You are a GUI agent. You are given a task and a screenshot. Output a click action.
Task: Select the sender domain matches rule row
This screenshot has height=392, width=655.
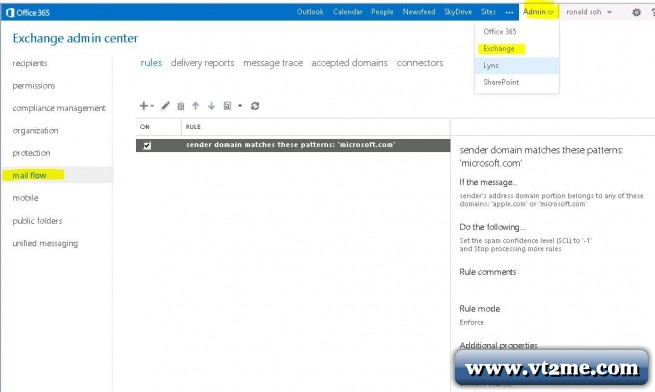pyautogui.click(x=293, y=145)
